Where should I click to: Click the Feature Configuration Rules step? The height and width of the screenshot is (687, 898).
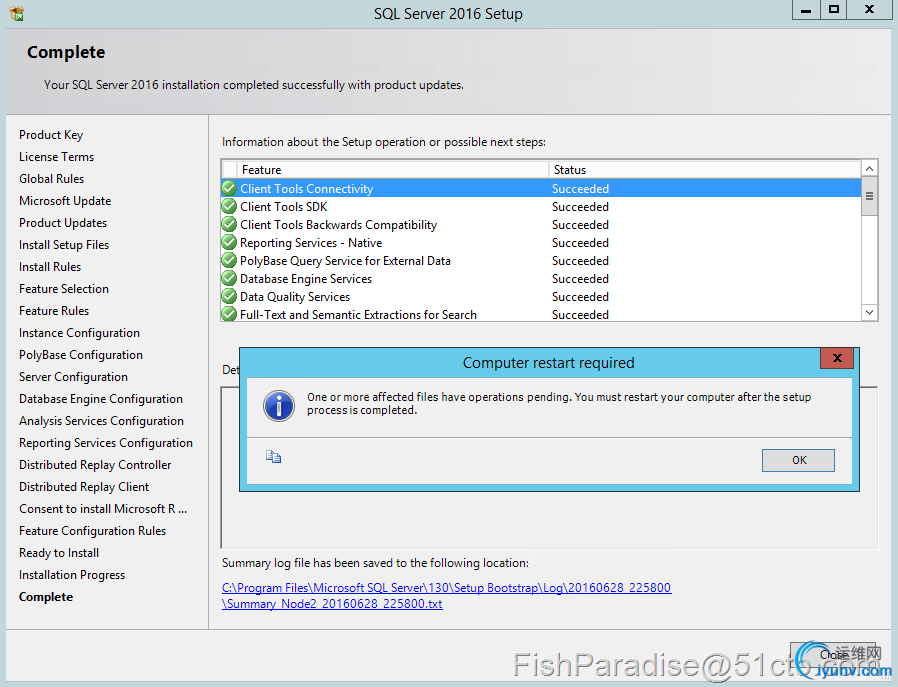coord(92,531)
